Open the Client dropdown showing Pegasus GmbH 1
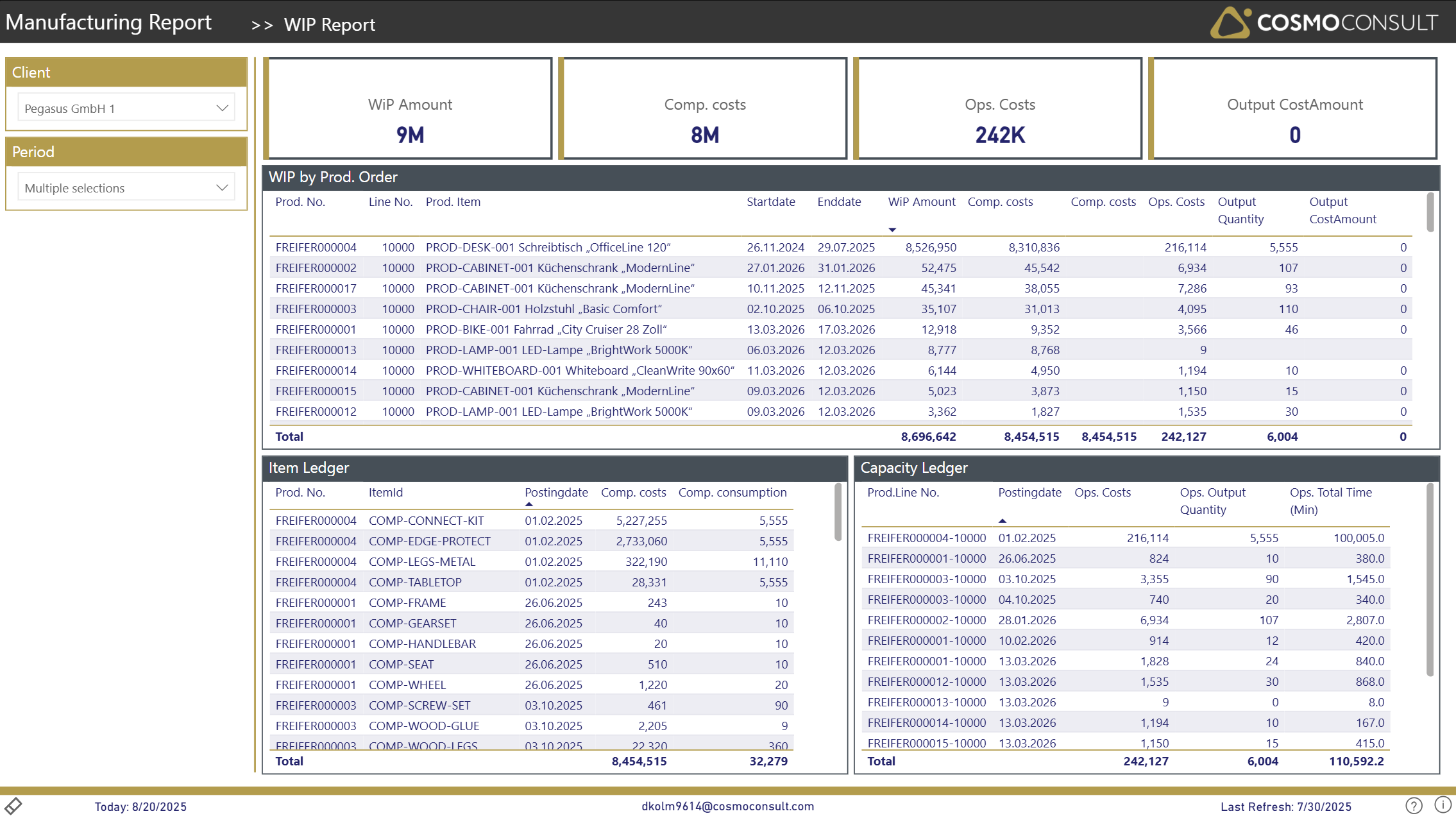The height and width of the screenshot is (818, 1456). [x=125, y=107]
